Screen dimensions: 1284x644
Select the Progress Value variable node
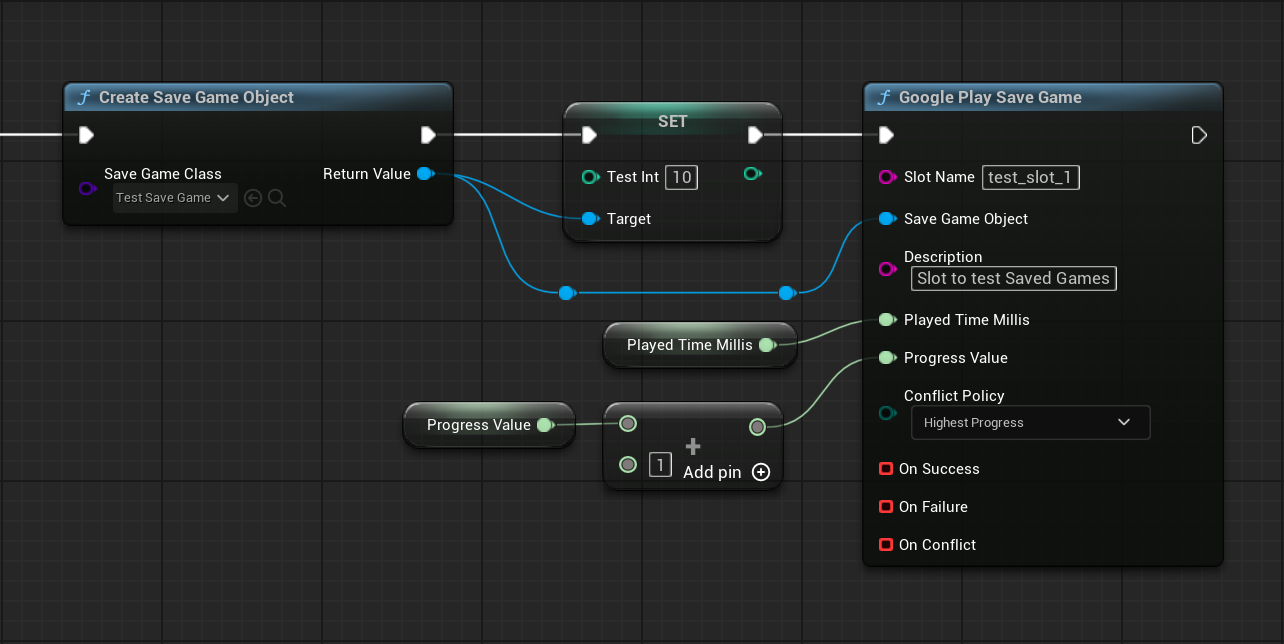(478, 425)
